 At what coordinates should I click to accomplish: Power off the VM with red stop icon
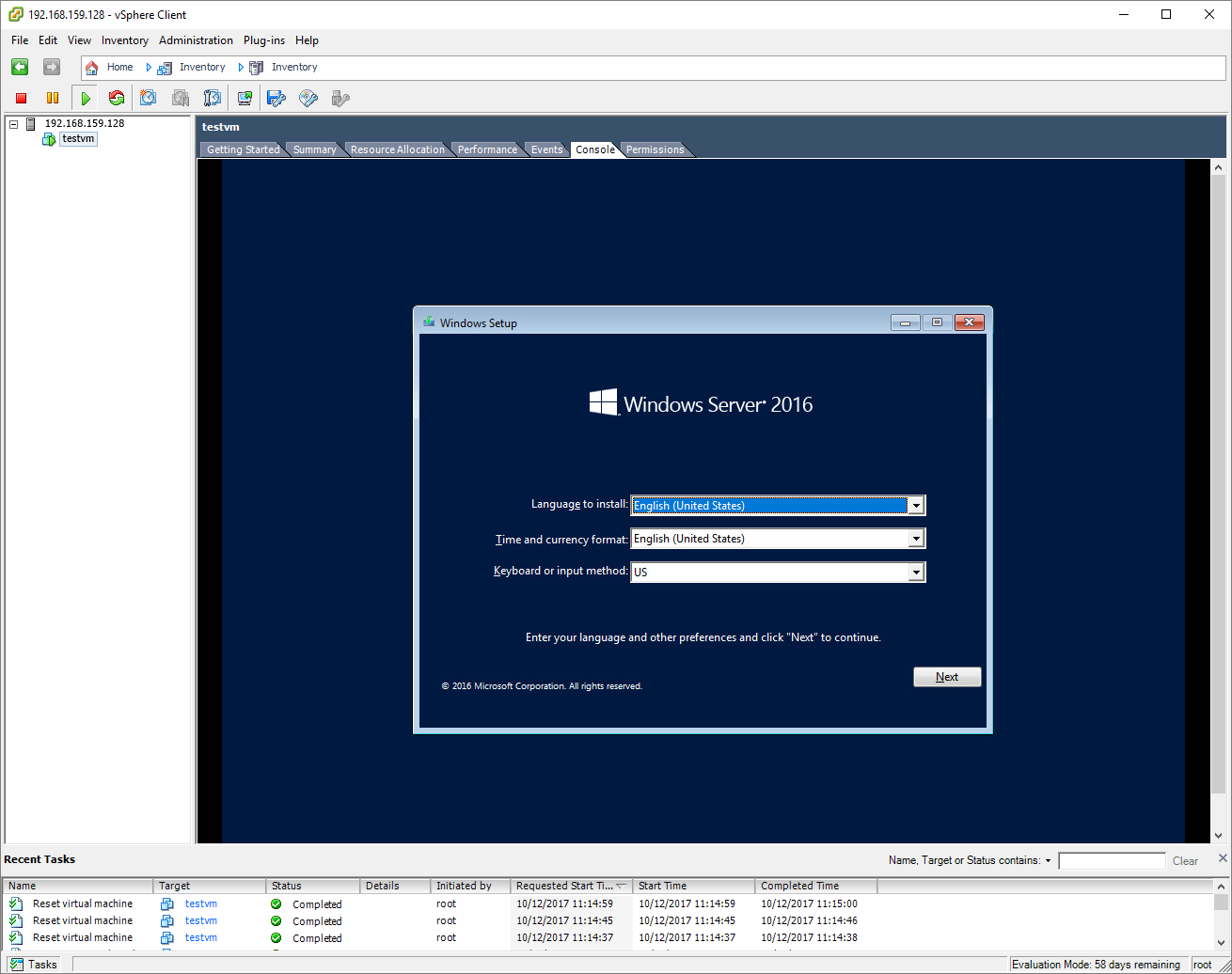point(22,98)
